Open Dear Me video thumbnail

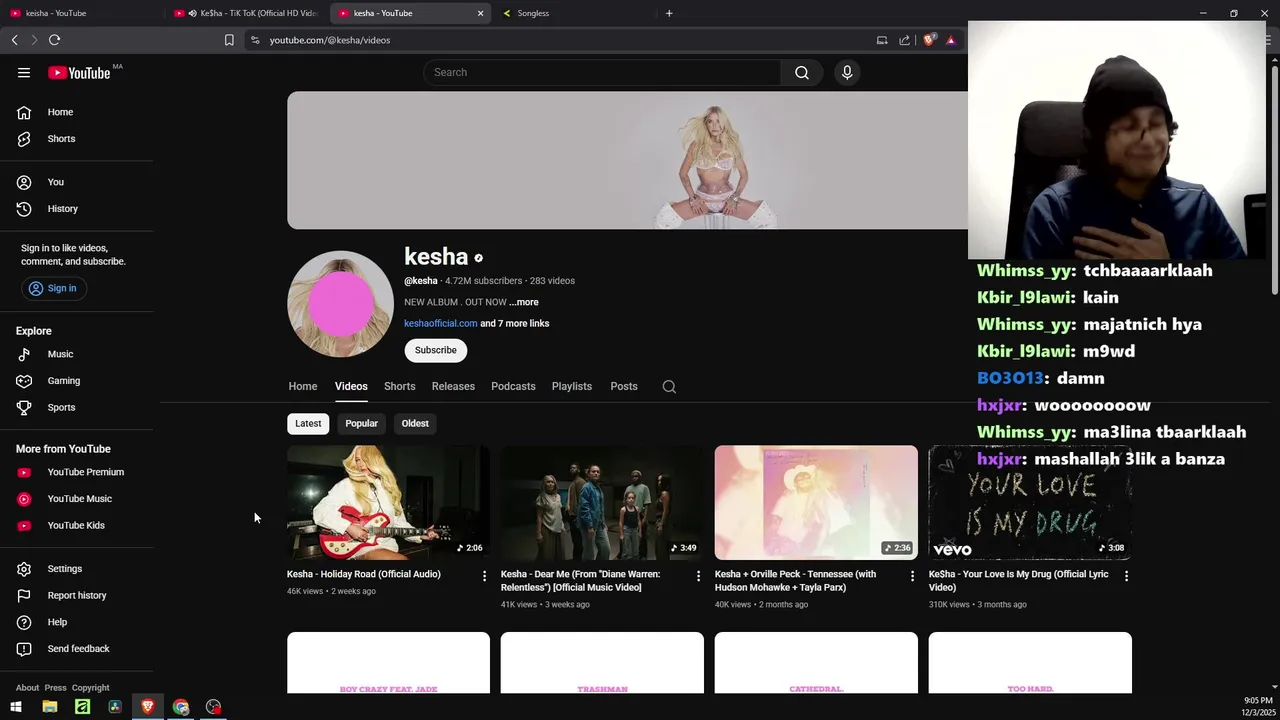[602, 502]
